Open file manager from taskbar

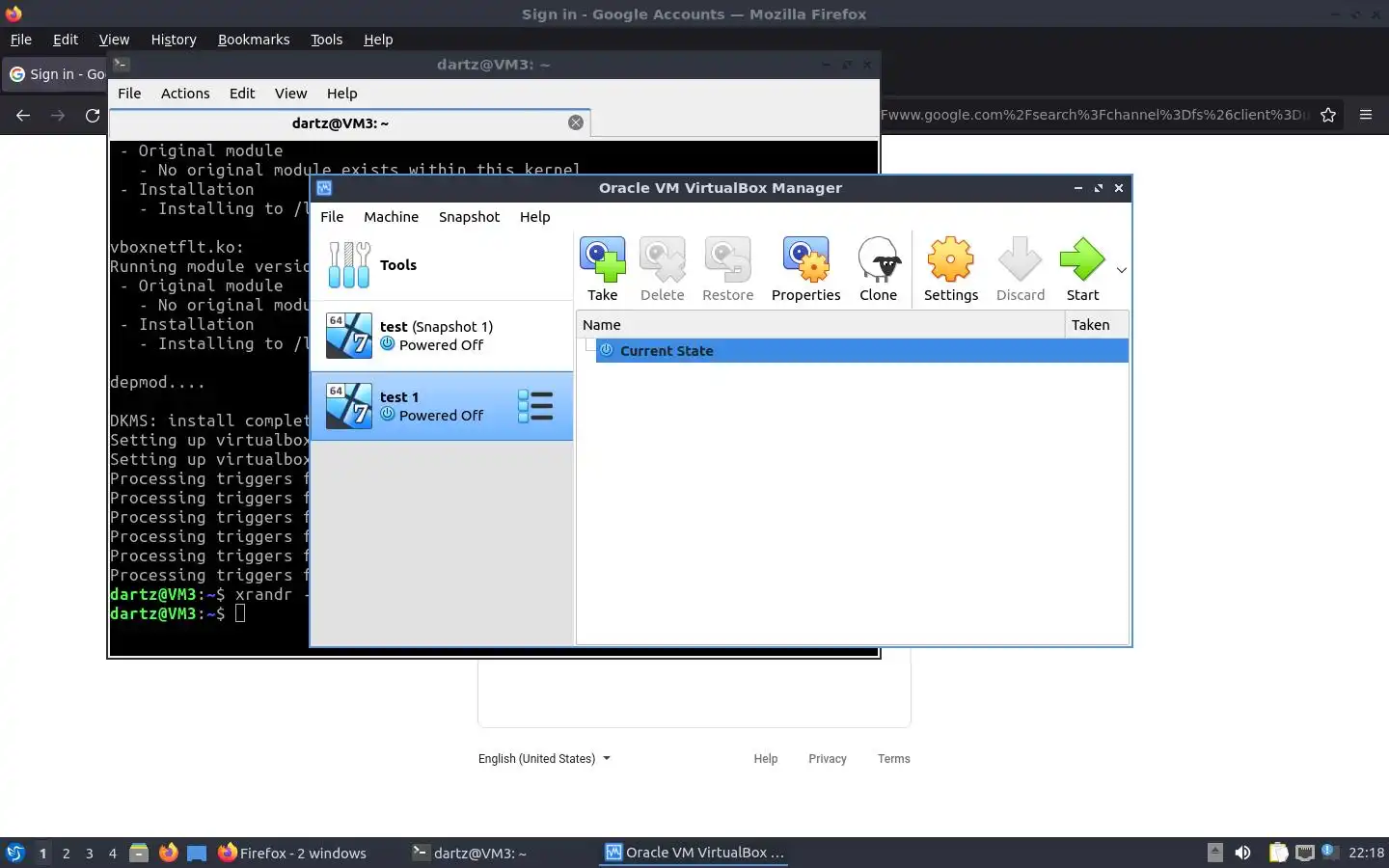point(139,853)
